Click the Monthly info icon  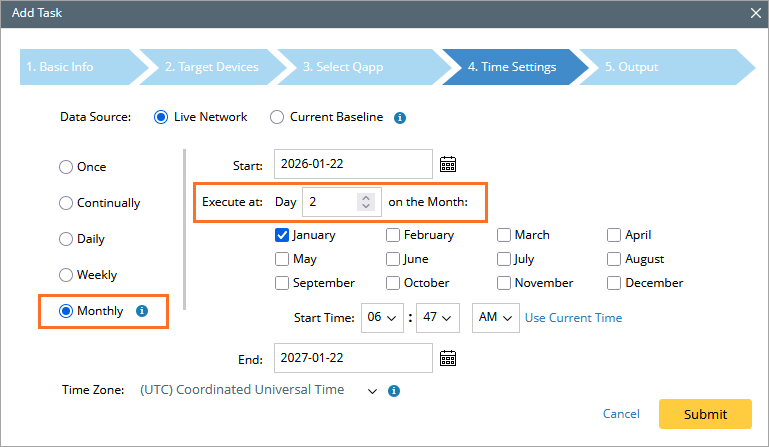(x=141, y=311)
